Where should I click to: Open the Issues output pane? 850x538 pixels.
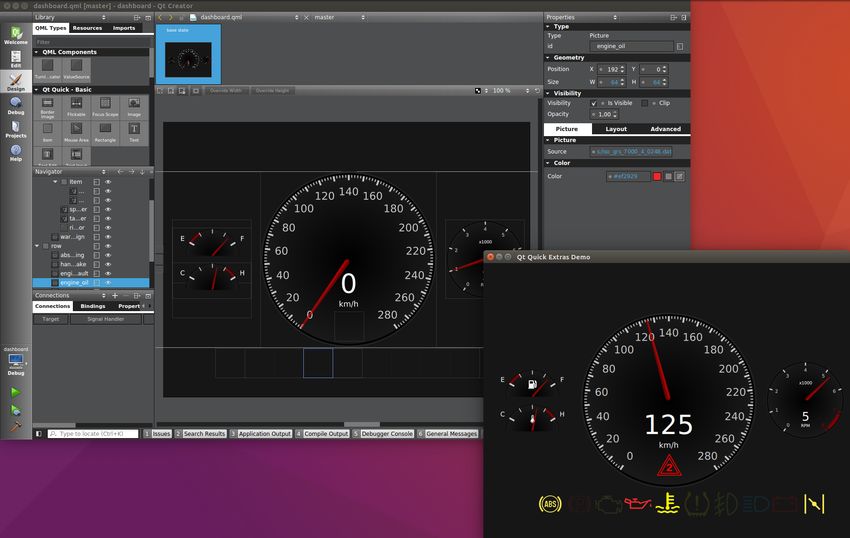[158, 434]
